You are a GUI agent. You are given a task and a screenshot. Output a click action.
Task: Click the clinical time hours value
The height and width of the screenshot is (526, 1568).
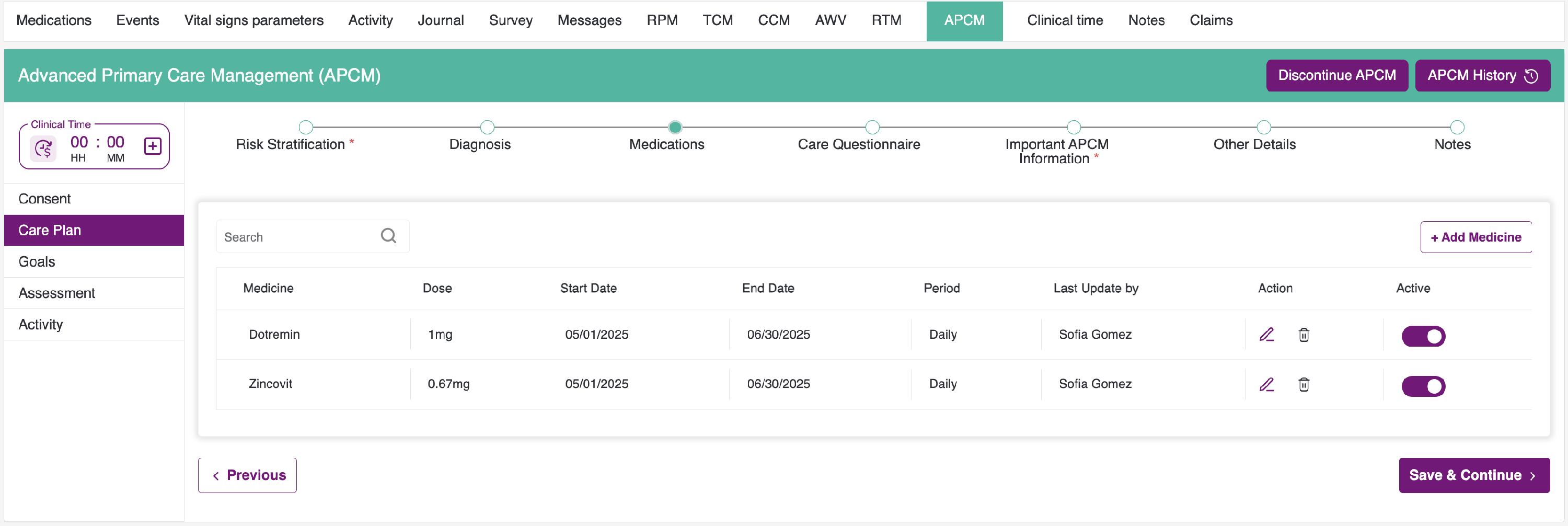pos(79,142)
